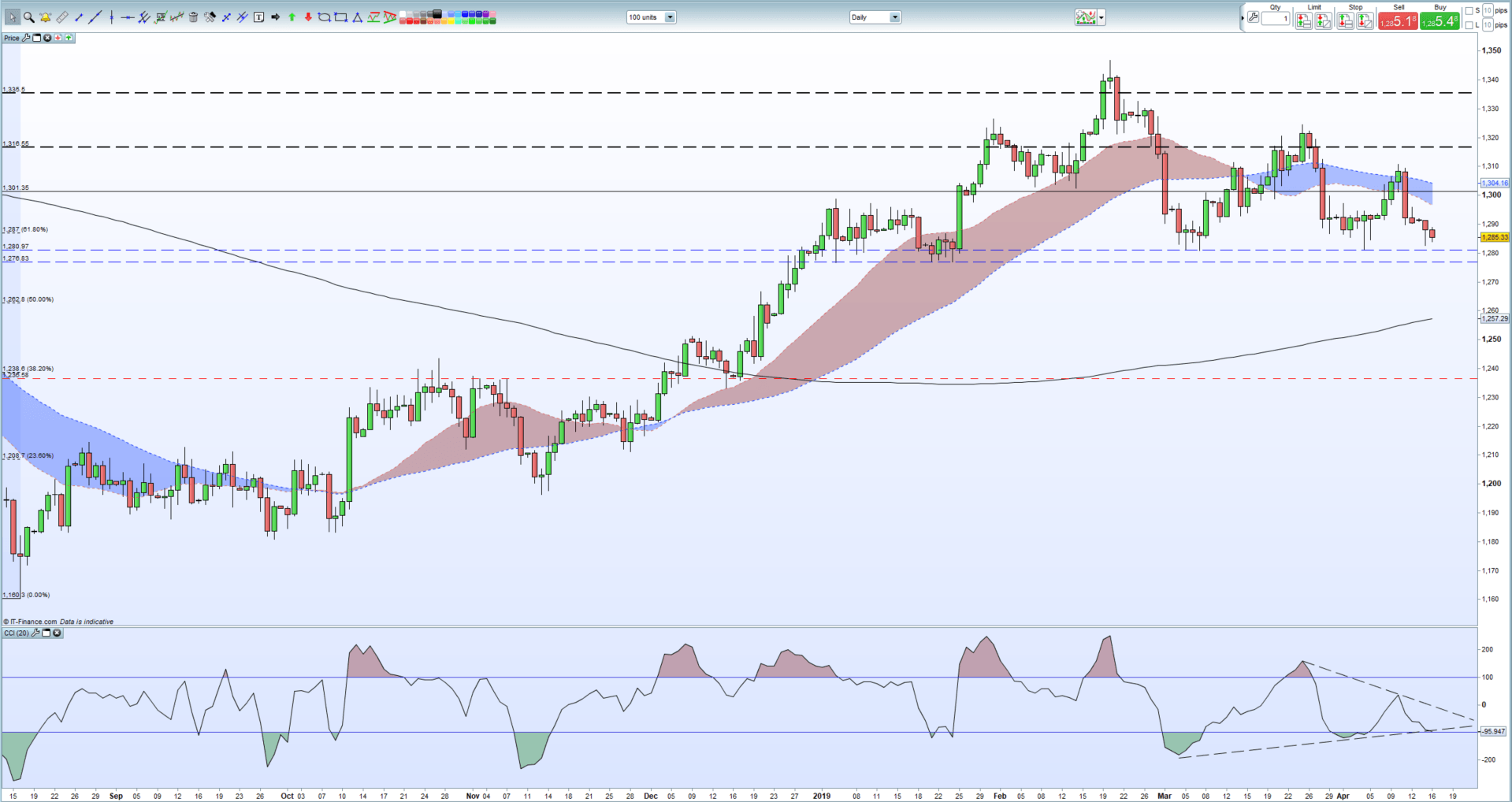Insert a red down arrow marker
This screenshot has height=802, width=1512.
click(308, 17)
